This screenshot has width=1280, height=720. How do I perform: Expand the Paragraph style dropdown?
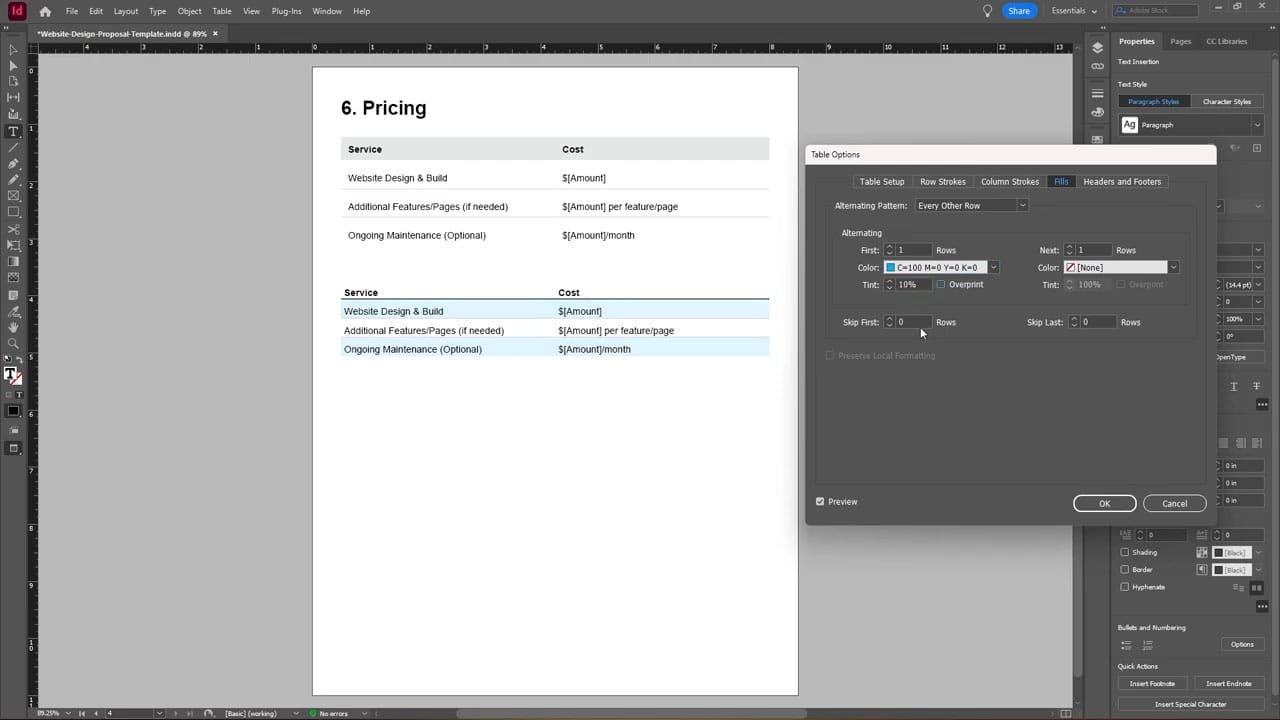[x=1256, y=124]
